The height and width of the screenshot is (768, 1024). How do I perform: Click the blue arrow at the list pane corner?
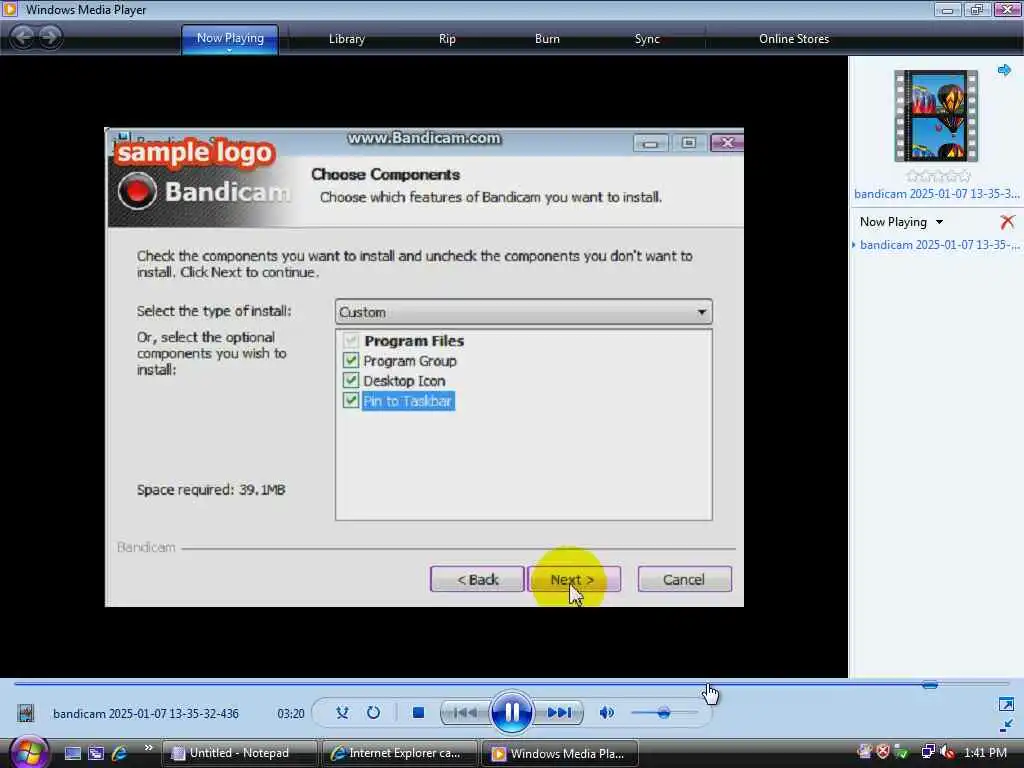1004,70
